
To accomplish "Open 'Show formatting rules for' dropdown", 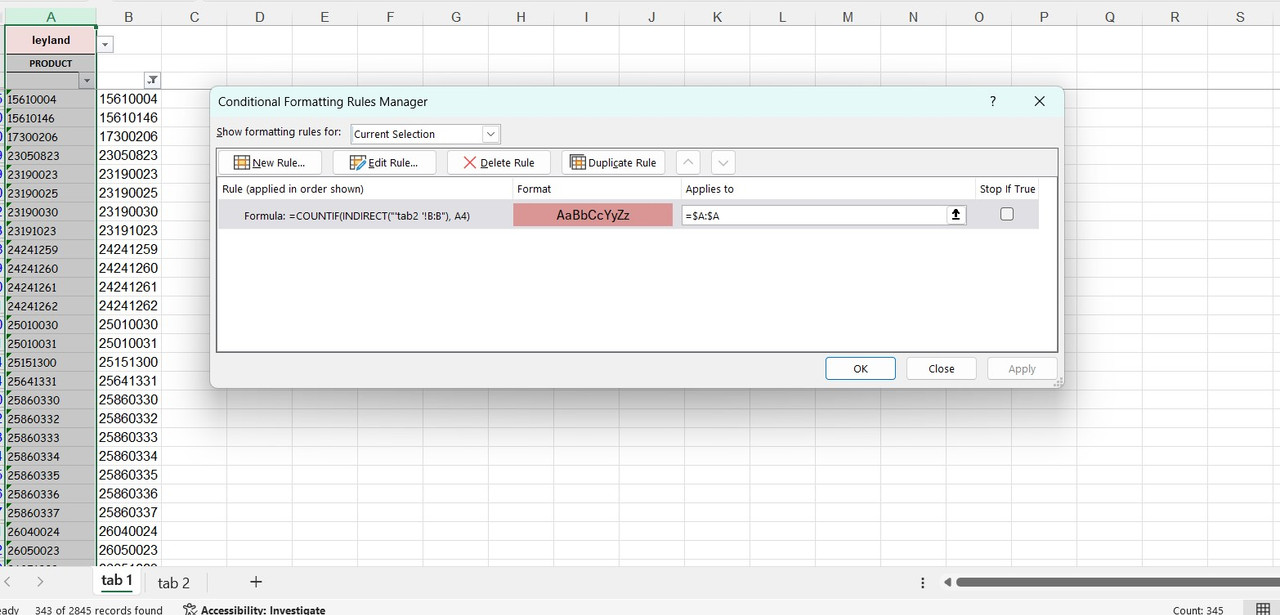I will (x=490, y=134).
